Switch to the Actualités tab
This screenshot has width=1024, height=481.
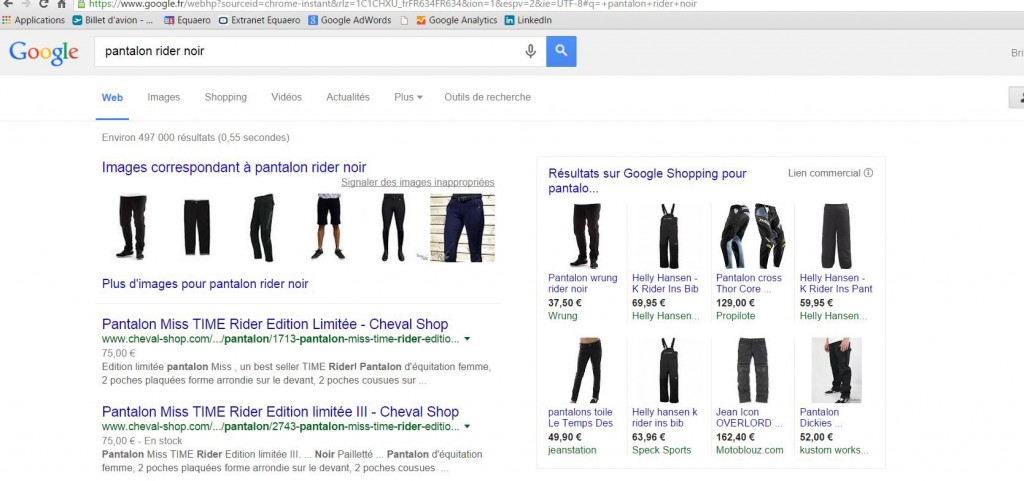(347, 97)
